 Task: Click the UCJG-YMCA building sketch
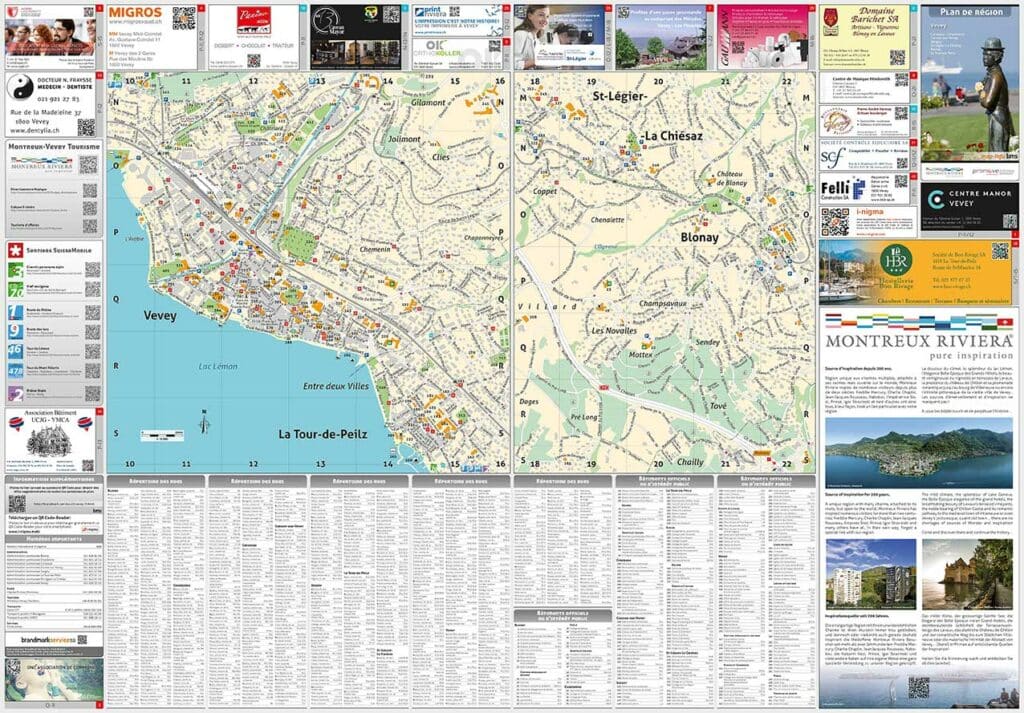pos(50,443)
